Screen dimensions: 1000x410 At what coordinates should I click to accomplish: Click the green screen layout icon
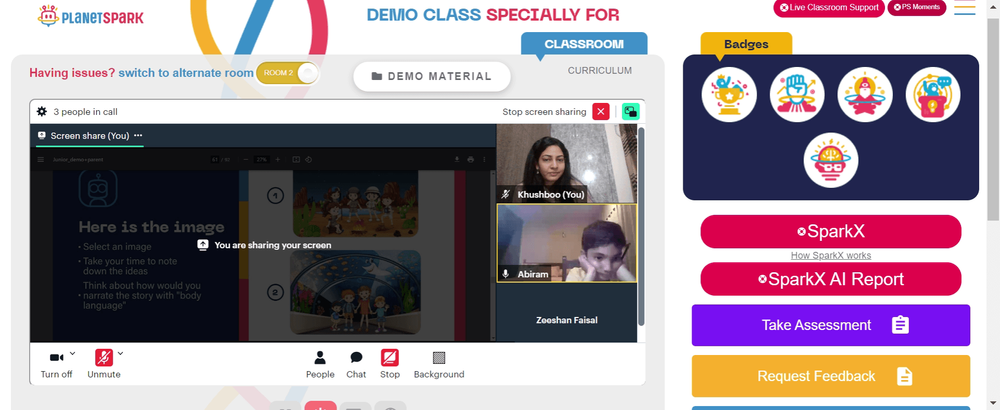click(x=631, y=112)
